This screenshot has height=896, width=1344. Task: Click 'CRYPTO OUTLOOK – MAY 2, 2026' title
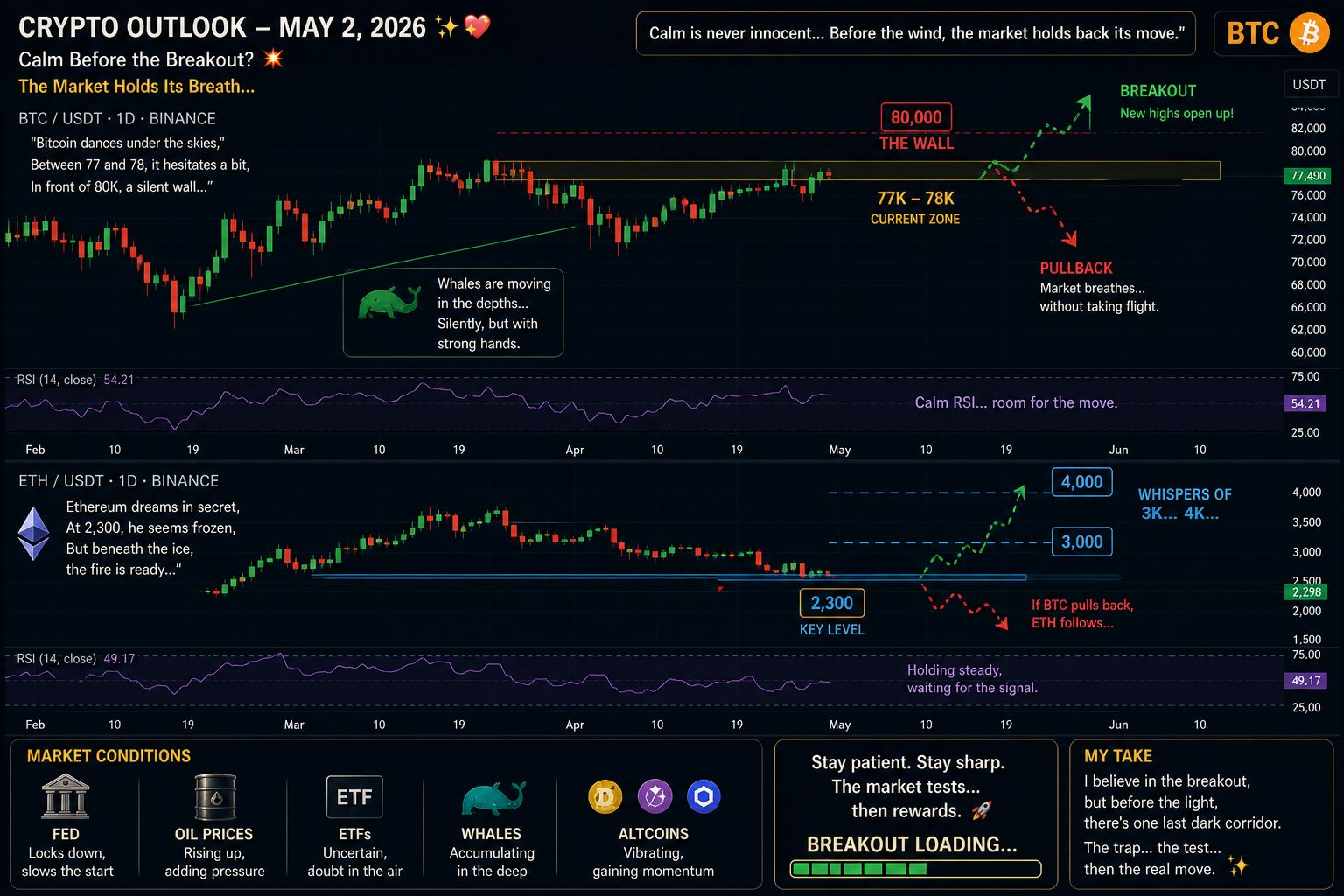point(222,27)
